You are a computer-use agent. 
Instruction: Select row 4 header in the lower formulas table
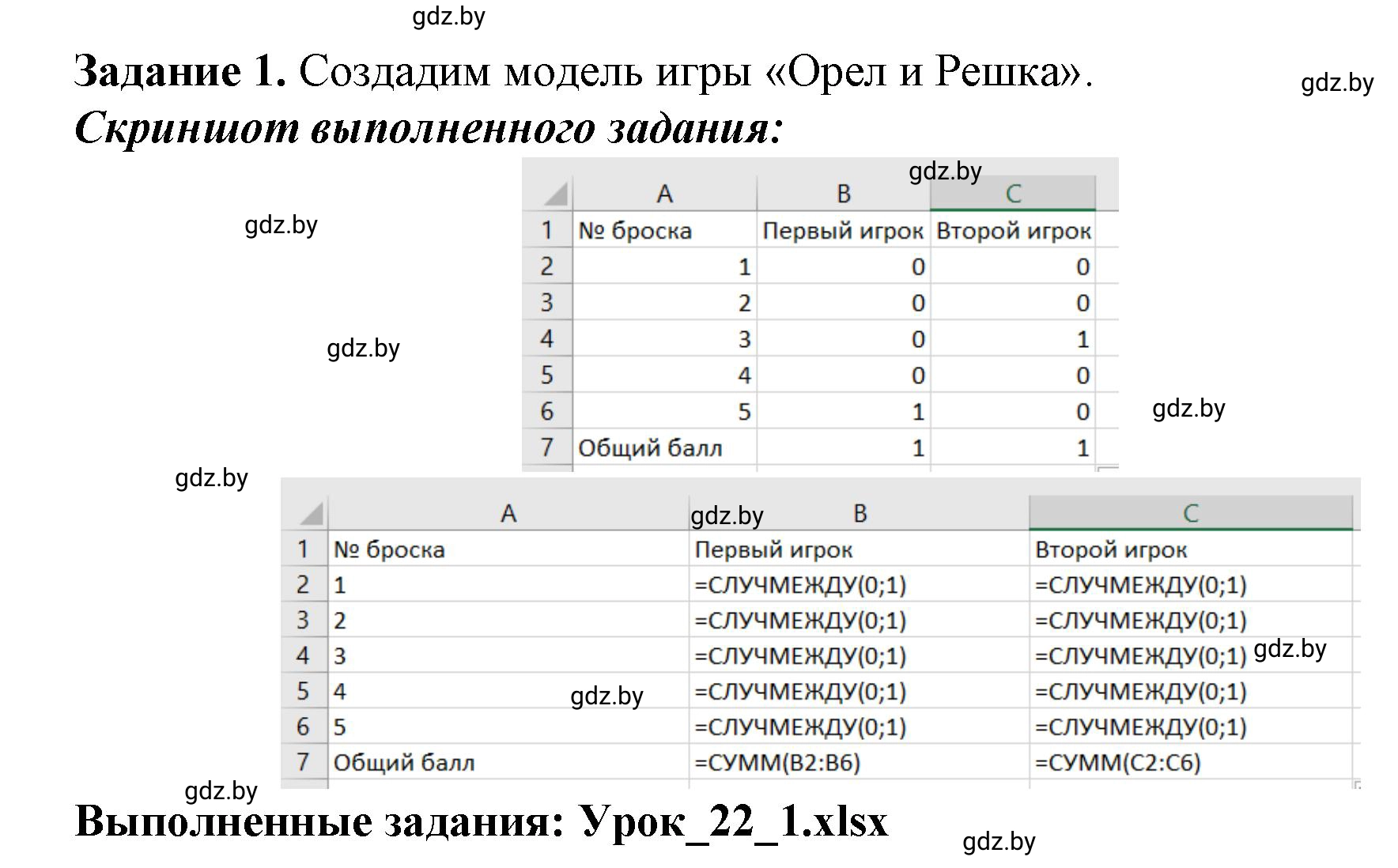(x=304, y=655)
